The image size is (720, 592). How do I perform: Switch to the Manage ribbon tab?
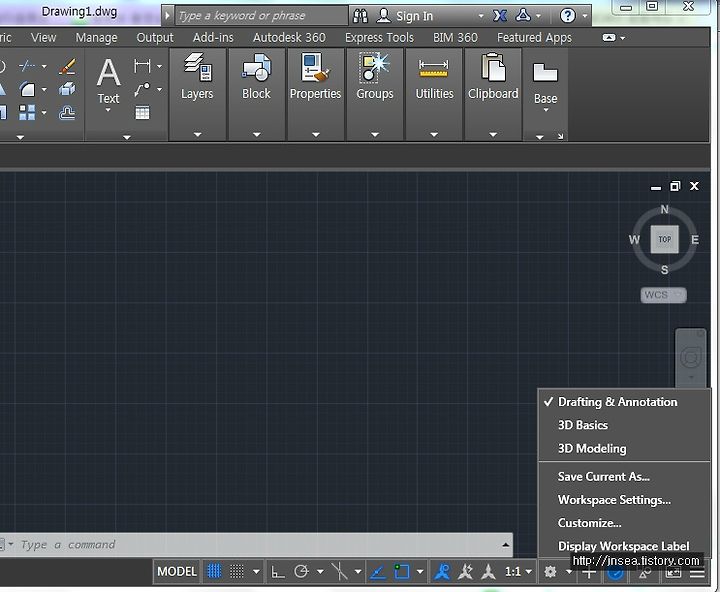(96, 38)
